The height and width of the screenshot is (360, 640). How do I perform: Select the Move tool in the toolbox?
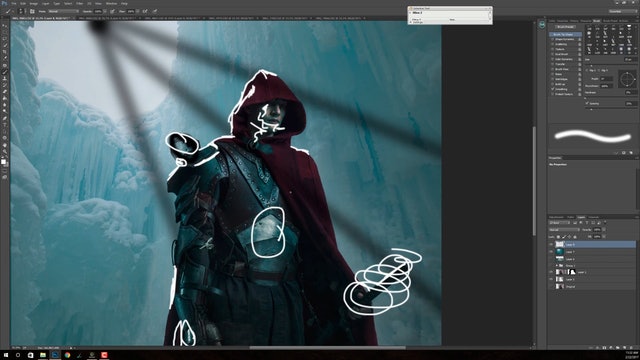pos(4,26)
